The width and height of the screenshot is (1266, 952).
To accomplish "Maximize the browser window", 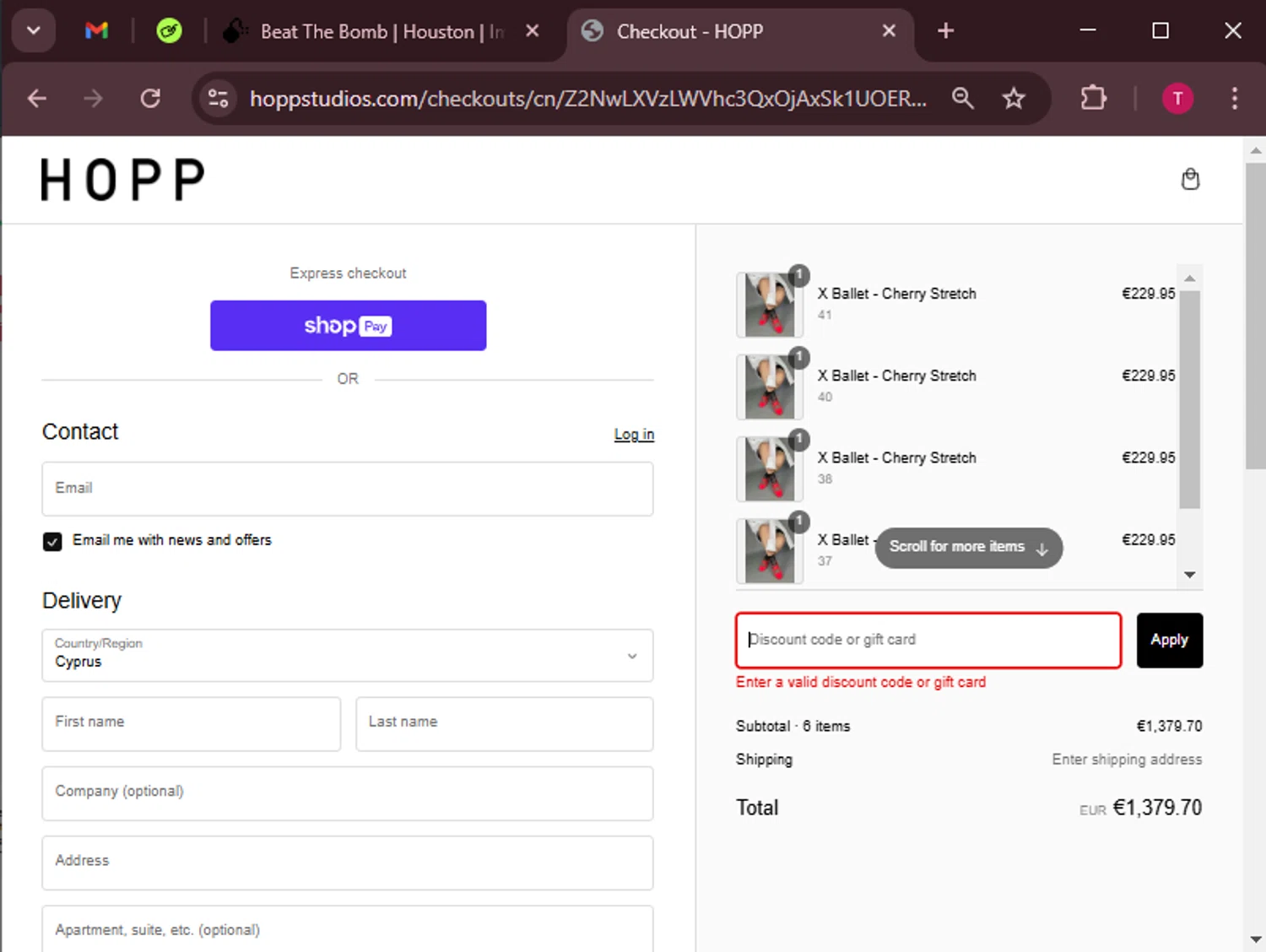I will click(x=1160, y=31).
